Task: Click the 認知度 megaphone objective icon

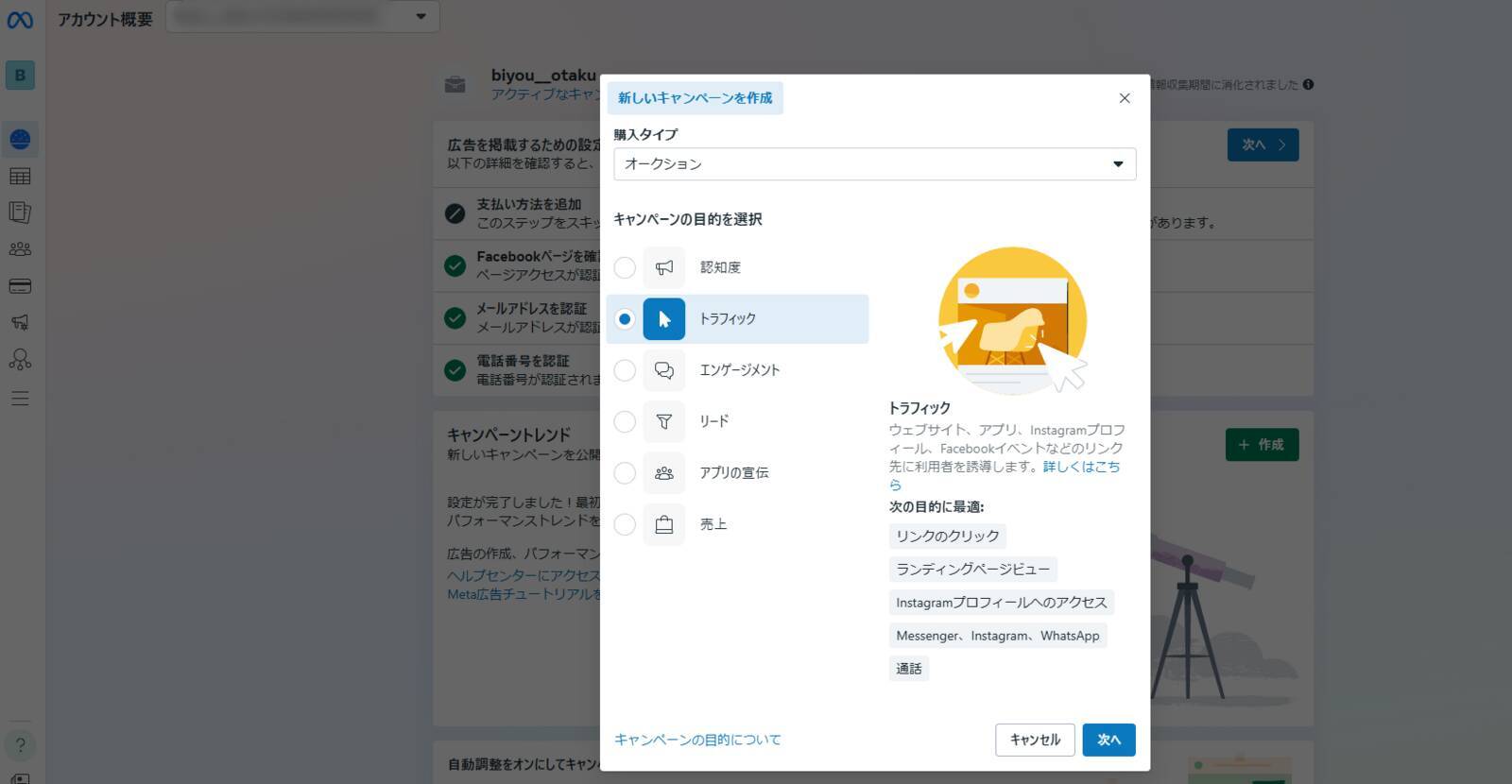Action: [x=664, y=267]
